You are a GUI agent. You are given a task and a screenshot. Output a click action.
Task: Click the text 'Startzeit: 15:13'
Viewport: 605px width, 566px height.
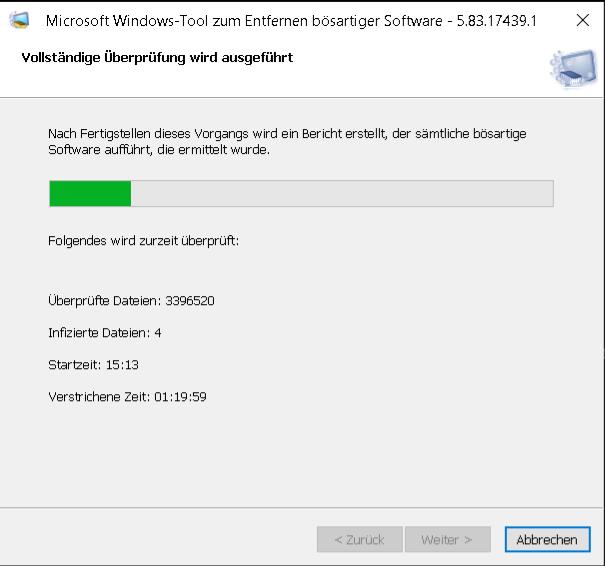93,365
